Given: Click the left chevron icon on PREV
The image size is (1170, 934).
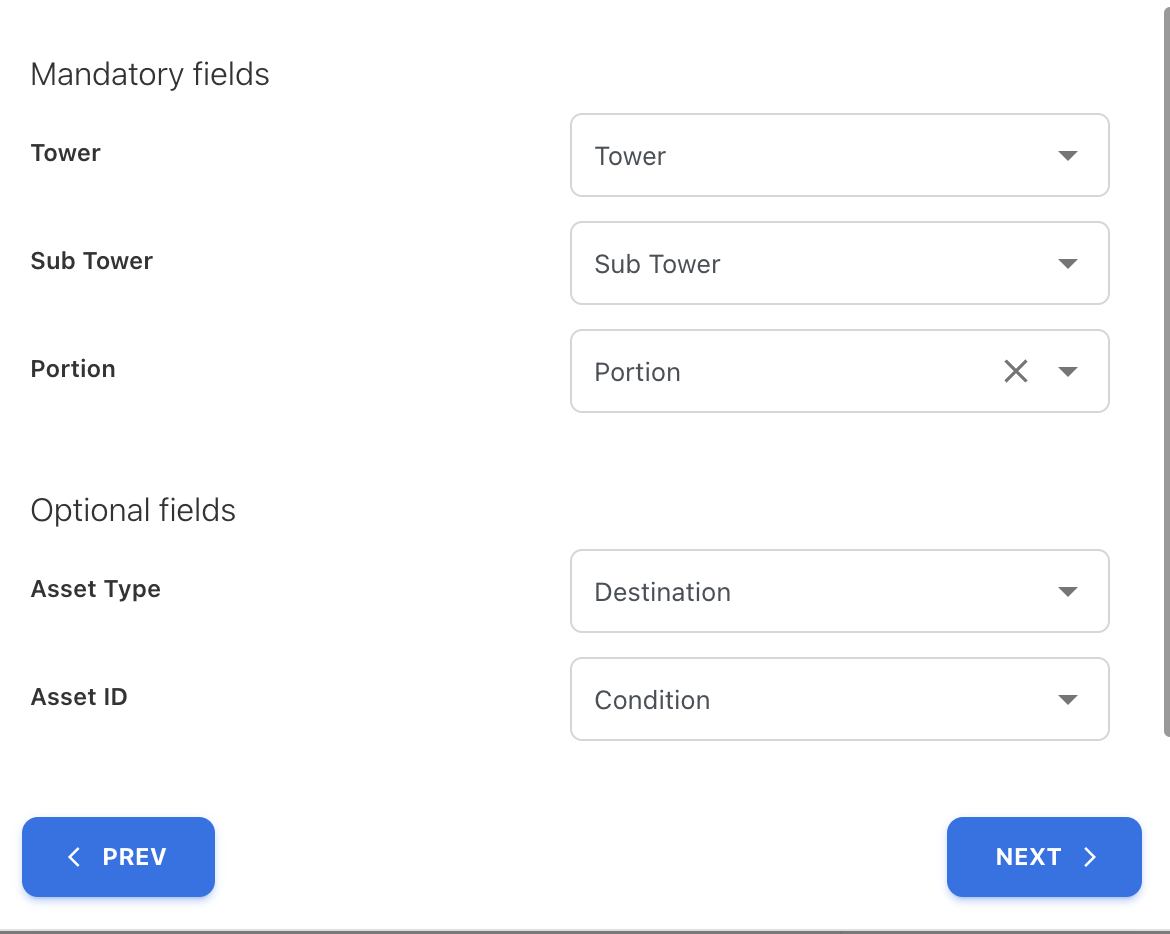Looking at the screenshot, I should pos(74,857).
